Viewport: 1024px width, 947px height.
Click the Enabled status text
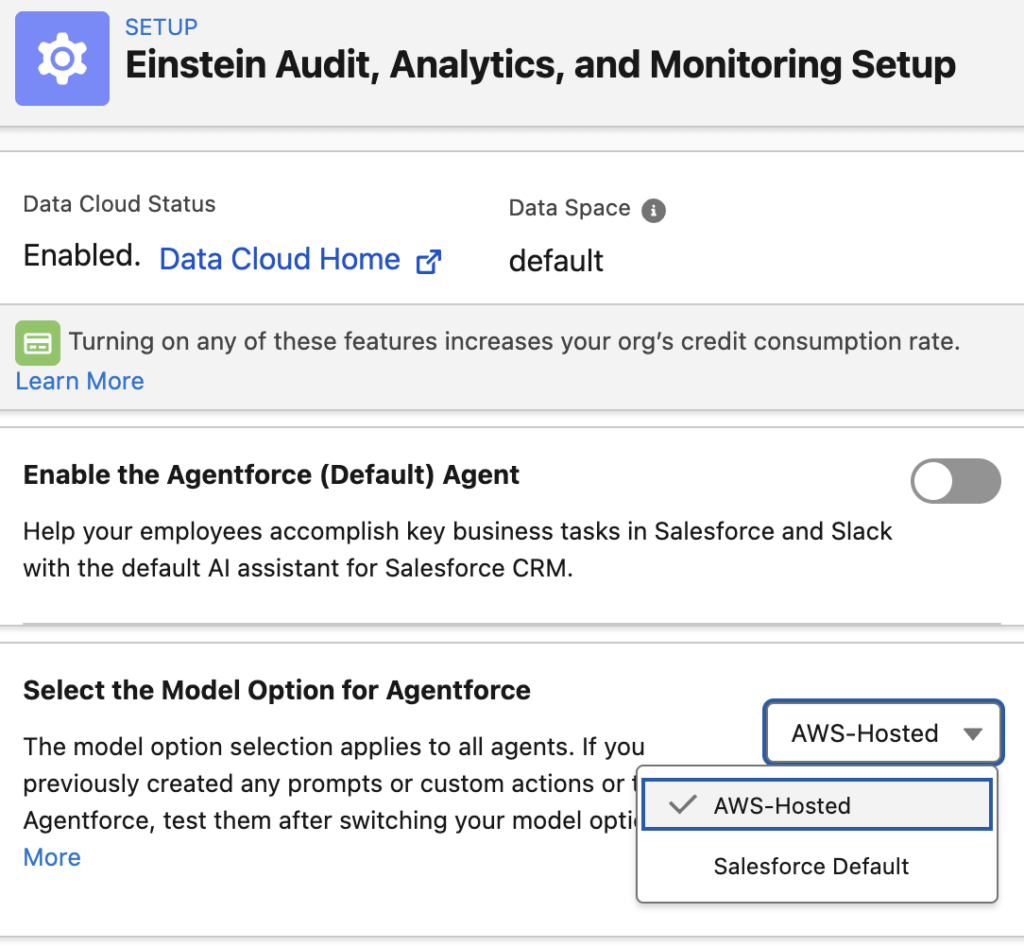click(x=82, y=256)
